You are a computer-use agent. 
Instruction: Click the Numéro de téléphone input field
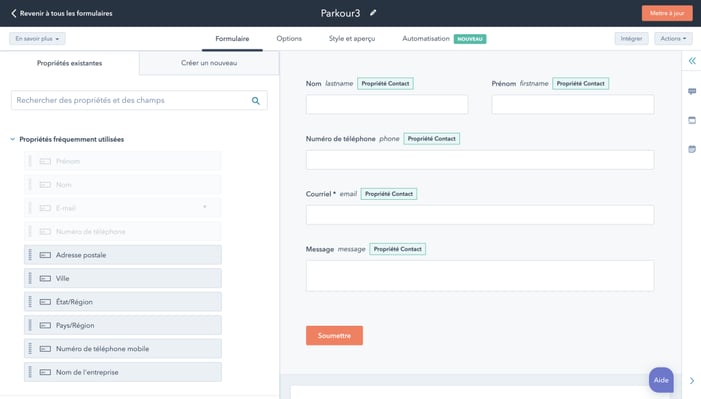[480, 160]
